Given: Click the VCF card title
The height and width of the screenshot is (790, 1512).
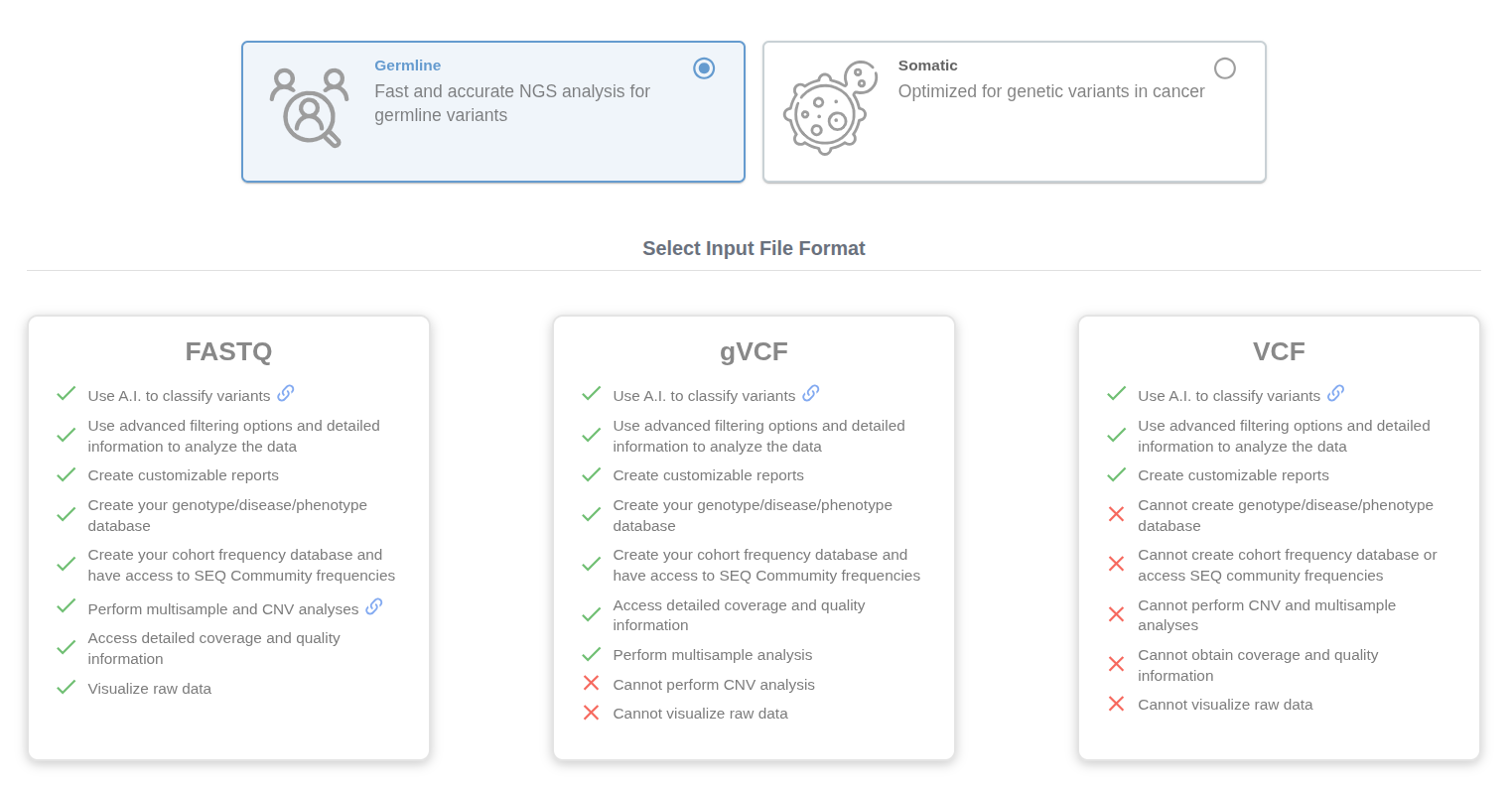Looking at the screenshot, I should pyautogui.click(x=1279, y=351).
